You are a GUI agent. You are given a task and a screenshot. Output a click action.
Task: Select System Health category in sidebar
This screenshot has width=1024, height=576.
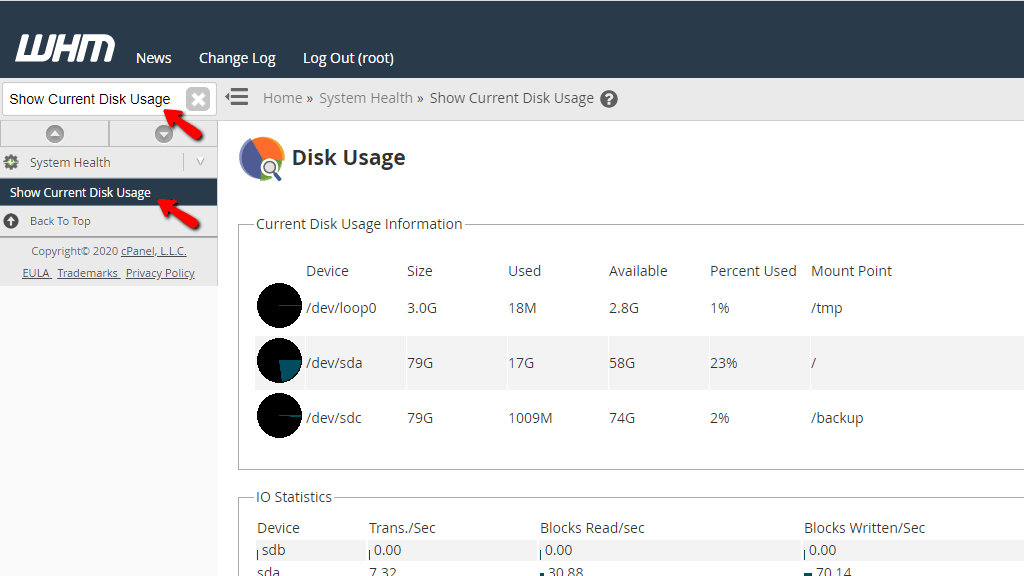(x=70, y=163)
